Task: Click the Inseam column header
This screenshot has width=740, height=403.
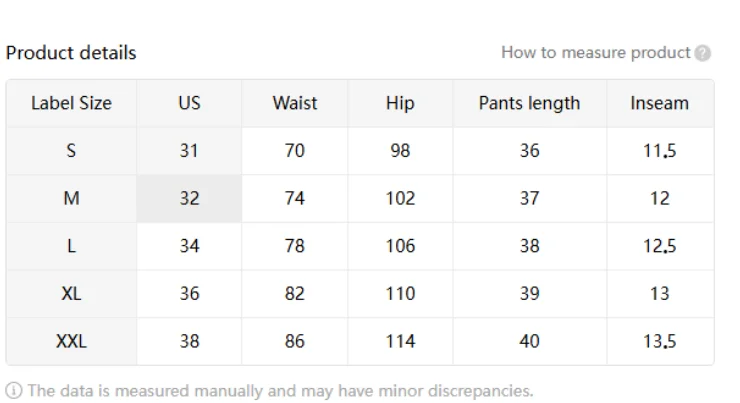Action: tap(659, 103)
